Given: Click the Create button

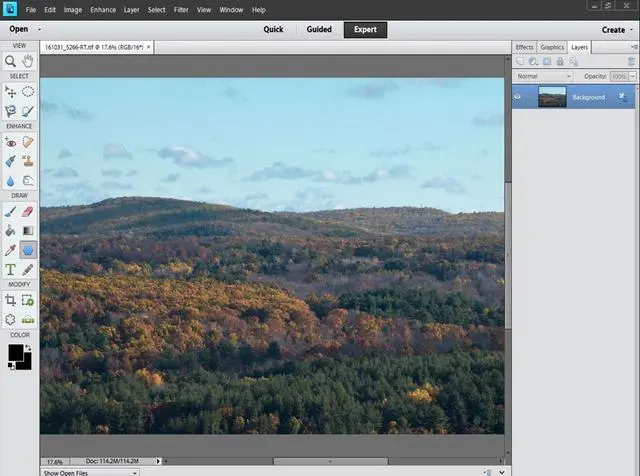Looking at the screenshot, I should [613, 30].
